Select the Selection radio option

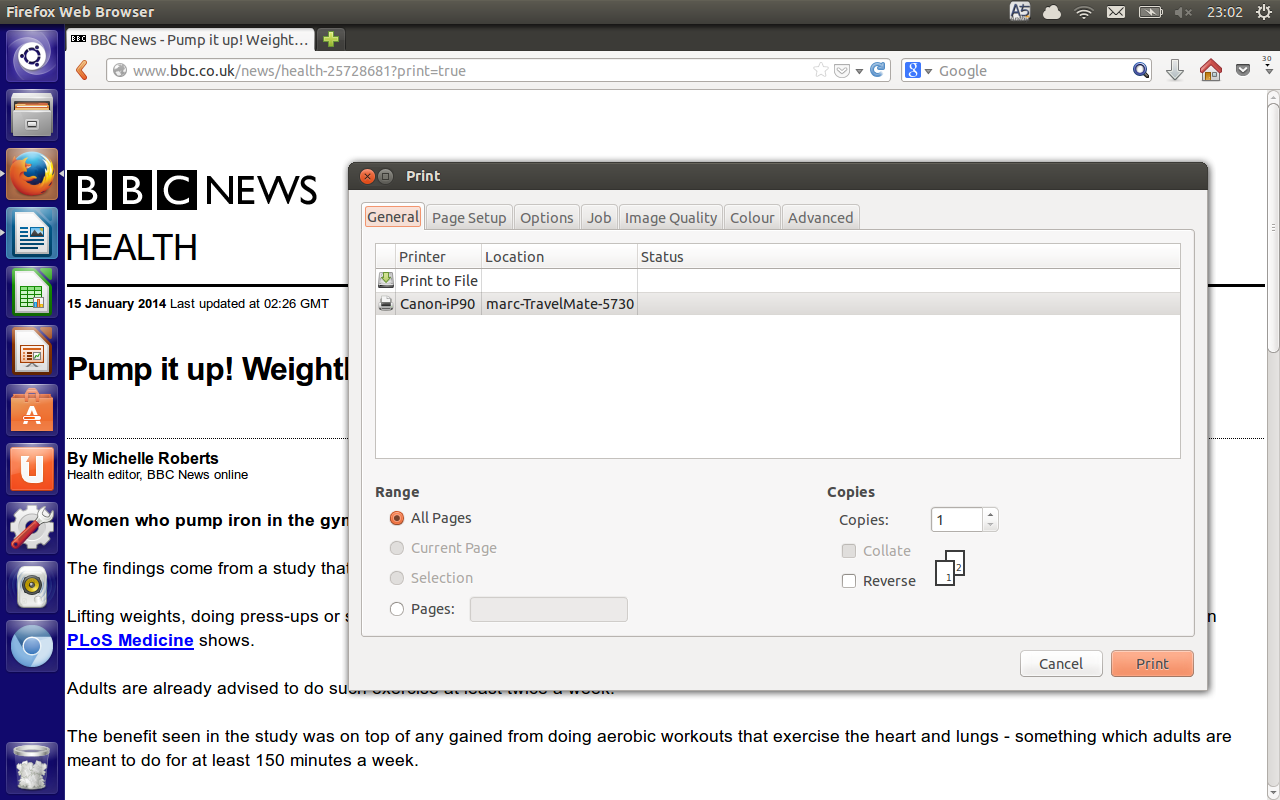coord(397,578)
